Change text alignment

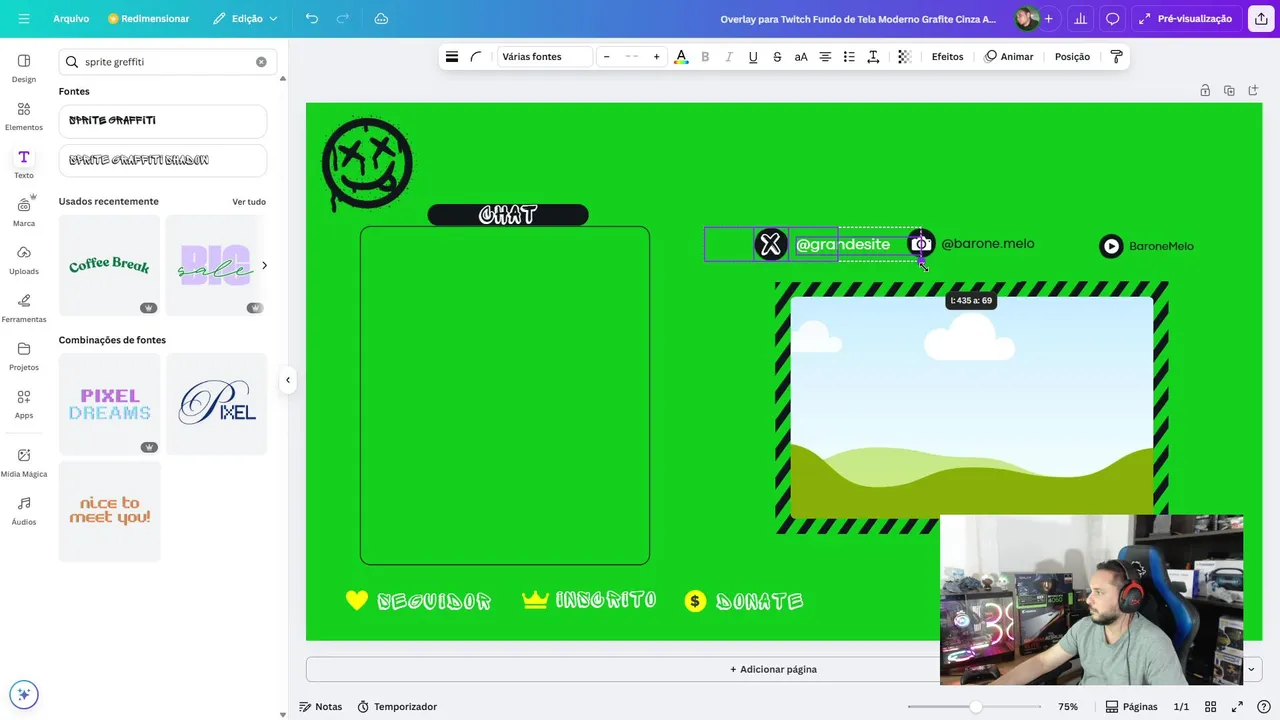click(825, 57)
